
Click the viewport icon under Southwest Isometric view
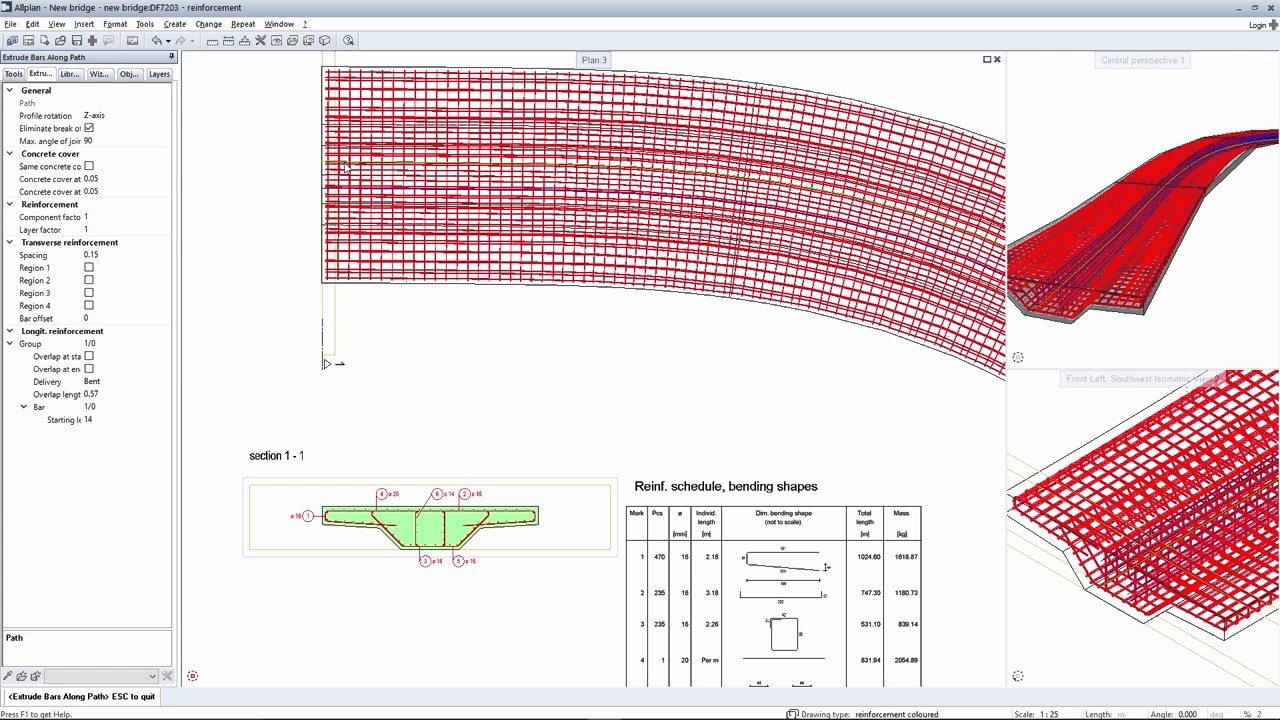1017,676
